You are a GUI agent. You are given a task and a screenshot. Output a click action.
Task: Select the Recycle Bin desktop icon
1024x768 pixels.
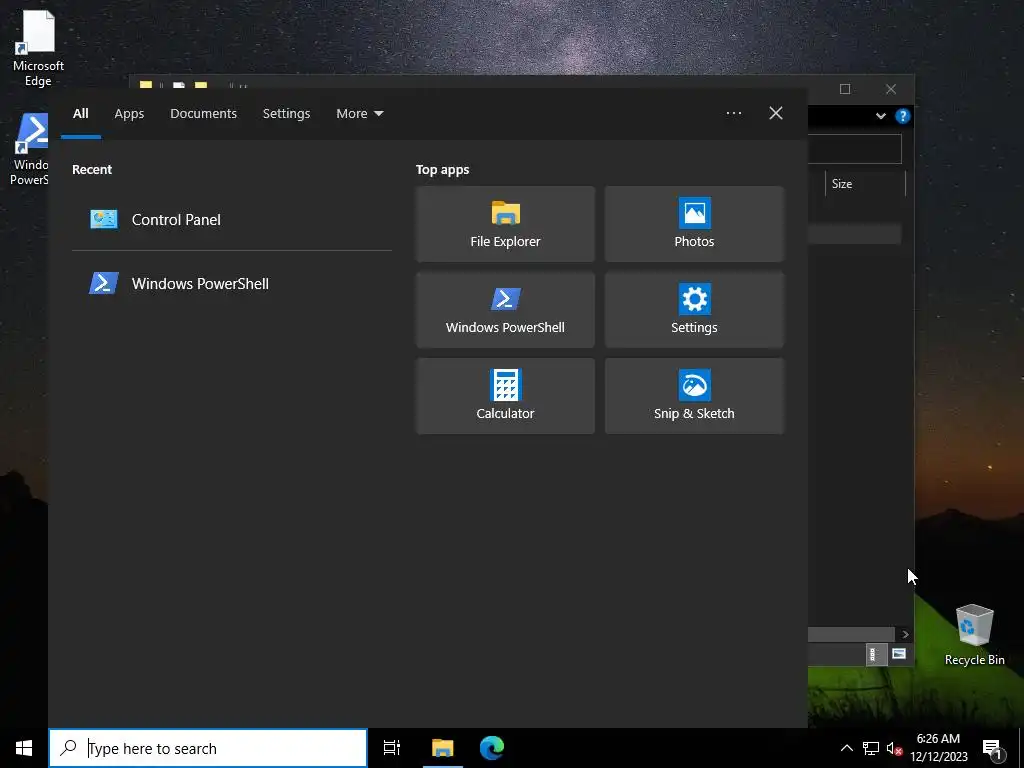[x=974, y=635]
